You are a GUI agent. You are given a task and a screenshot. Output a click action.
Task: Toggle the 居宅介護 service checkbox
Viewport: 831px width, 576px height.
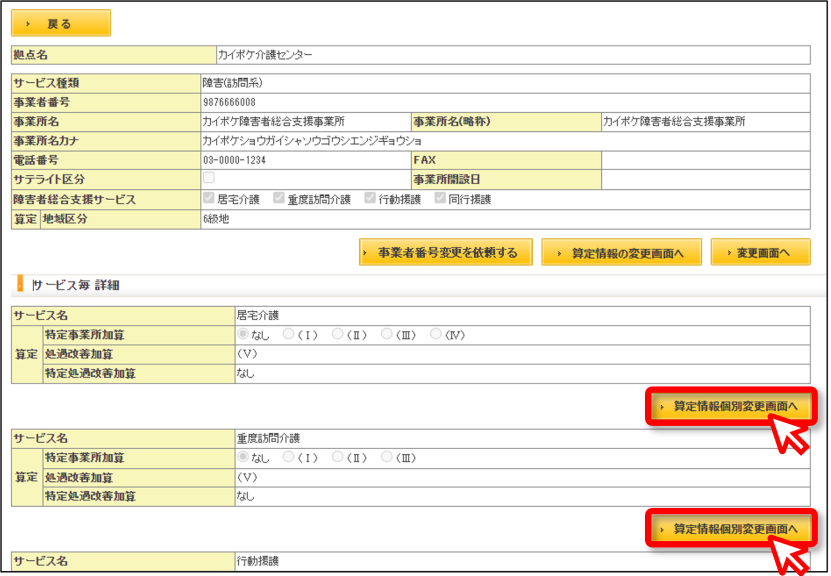(x=209, y=198)
